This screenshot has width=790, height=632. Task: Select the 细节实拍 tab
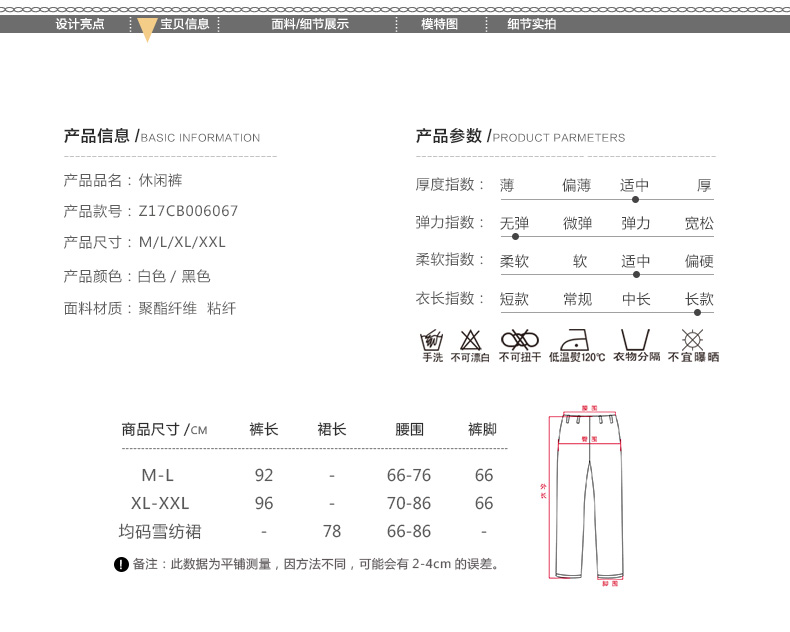click(532, 24)
